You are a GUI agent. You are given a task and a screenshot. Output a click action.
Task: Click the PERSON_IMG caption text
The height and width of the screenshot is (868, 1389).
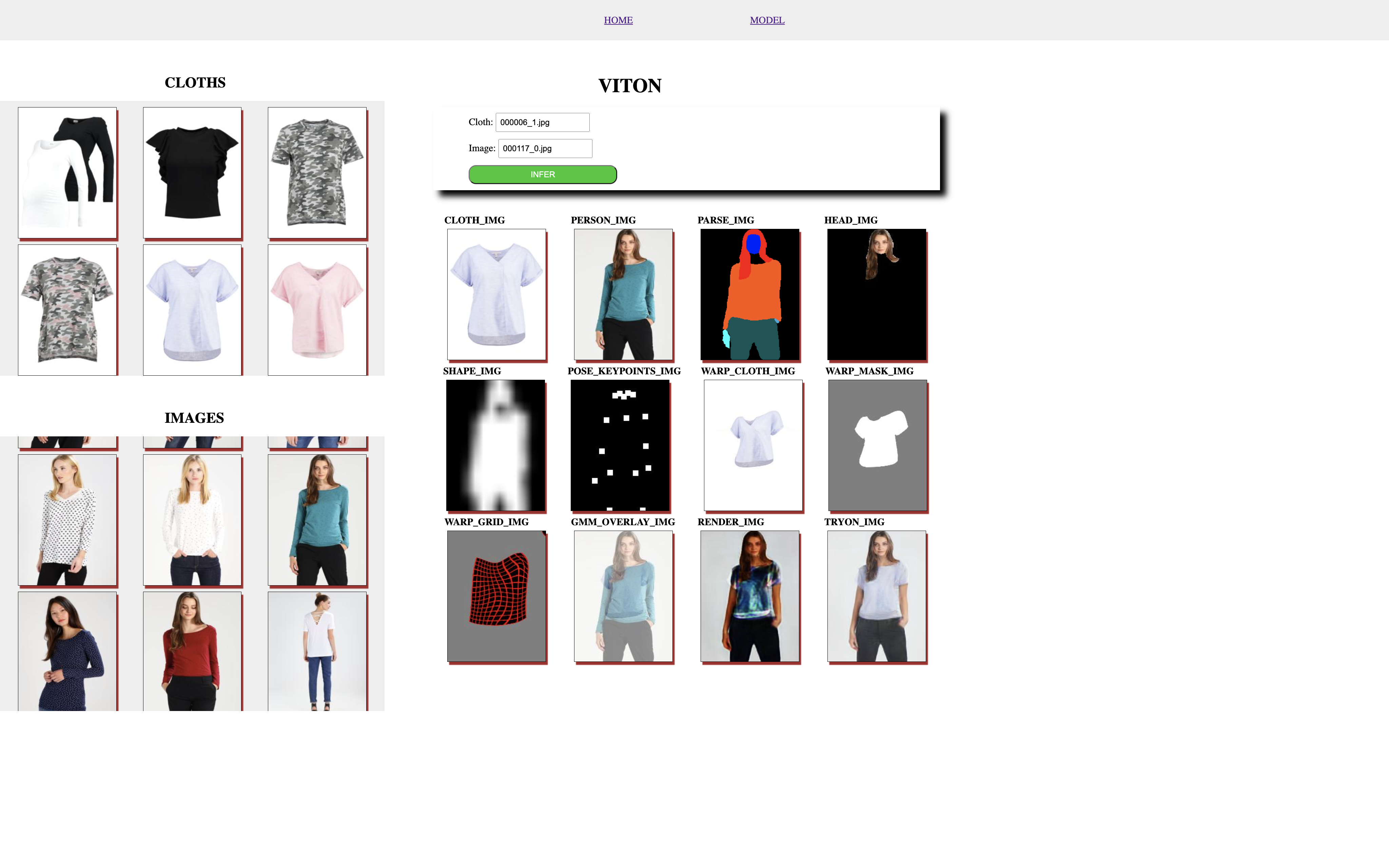[x=603, y=220]
